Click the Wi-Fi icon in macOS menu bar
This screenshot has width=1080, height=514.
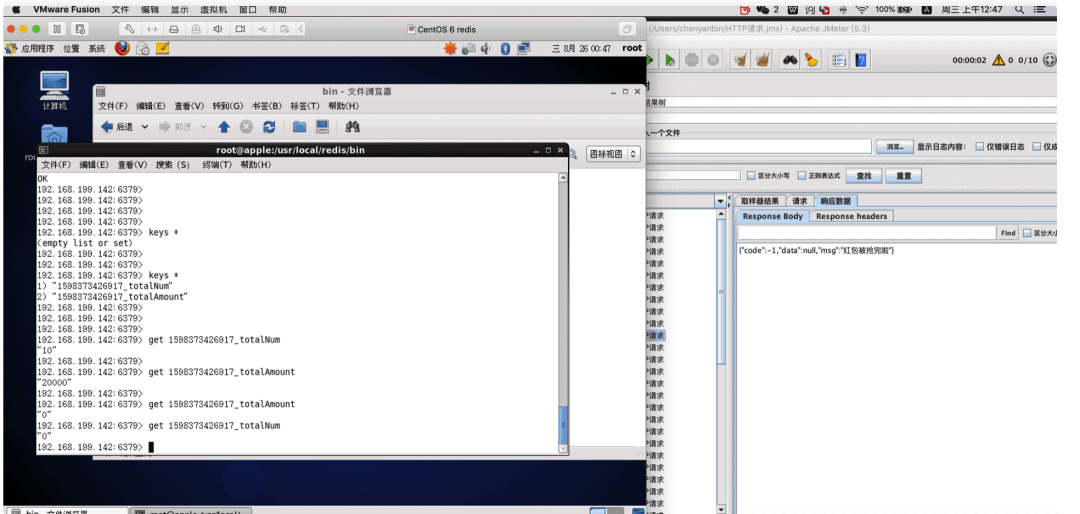click(x=862, y=9)
